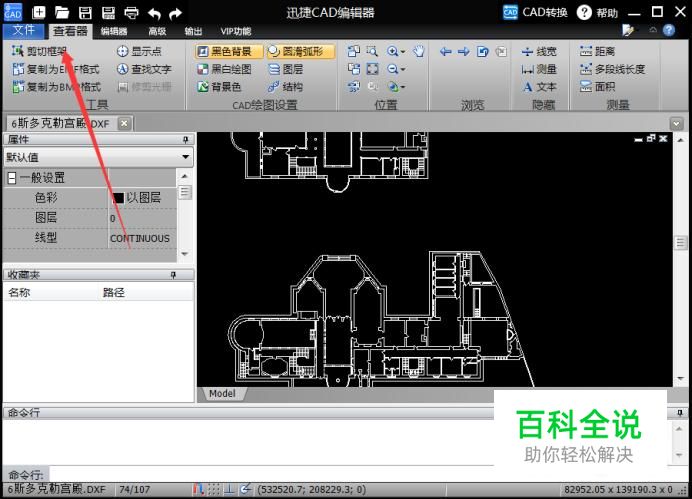Toggle snap magnet icon in status bar
Image resolution: width=692 pixels, height=499 pixels.
point(198,489)
